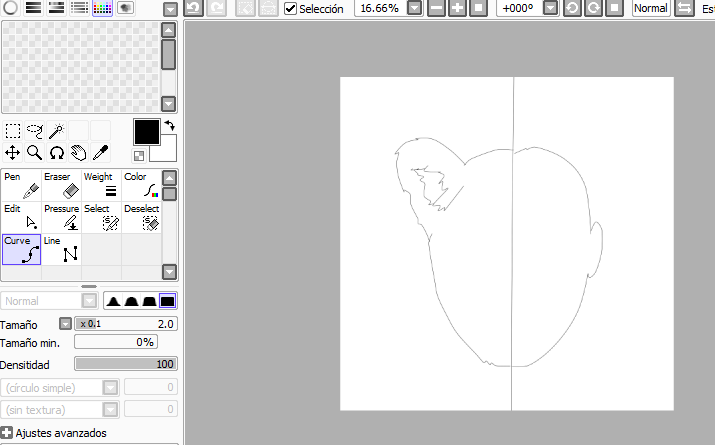Select the Hand pan tool
The width and height of the screenshot is (715, 445).
coord(78,152)
